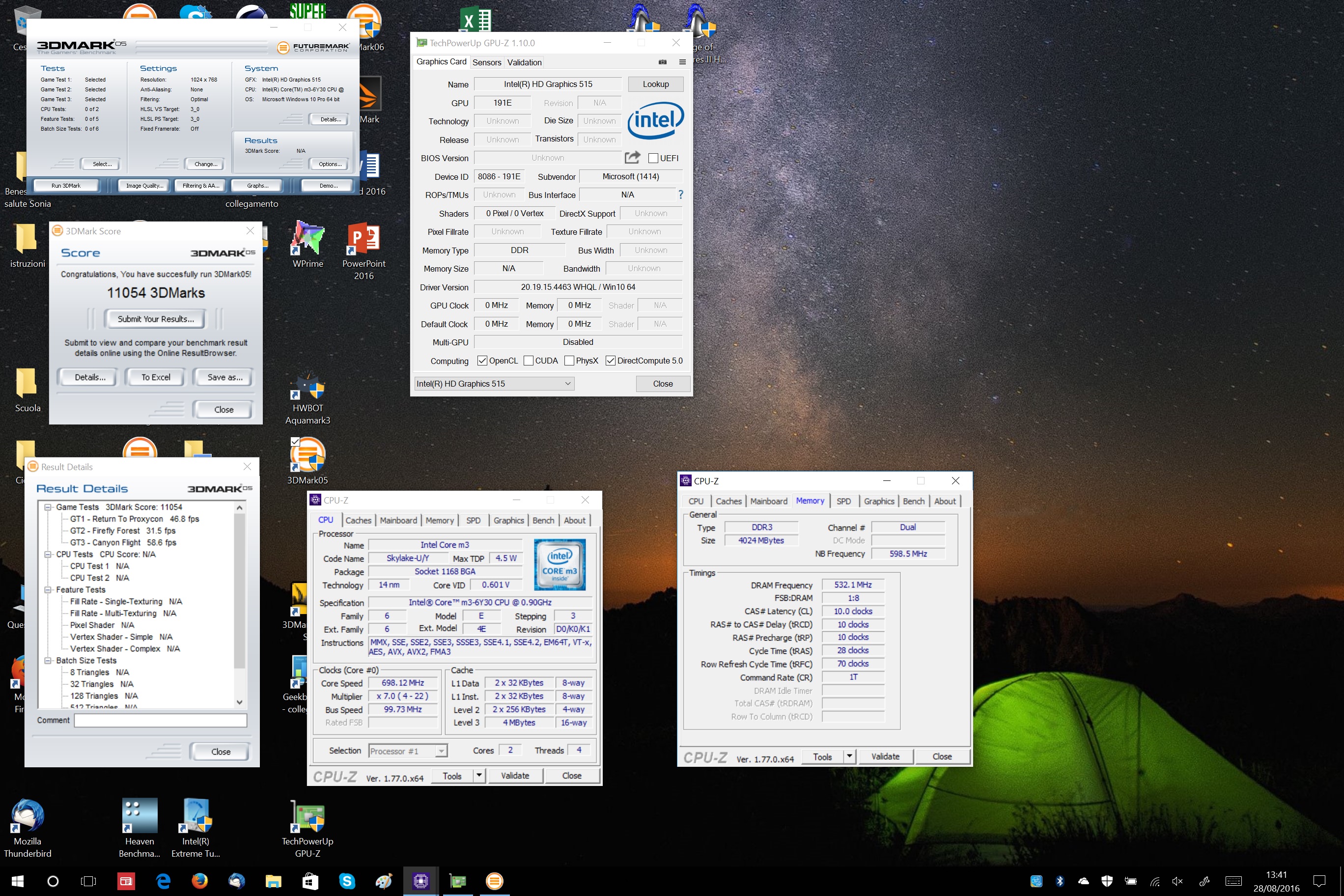Click the Run 3DMark button

click(66, 186)
